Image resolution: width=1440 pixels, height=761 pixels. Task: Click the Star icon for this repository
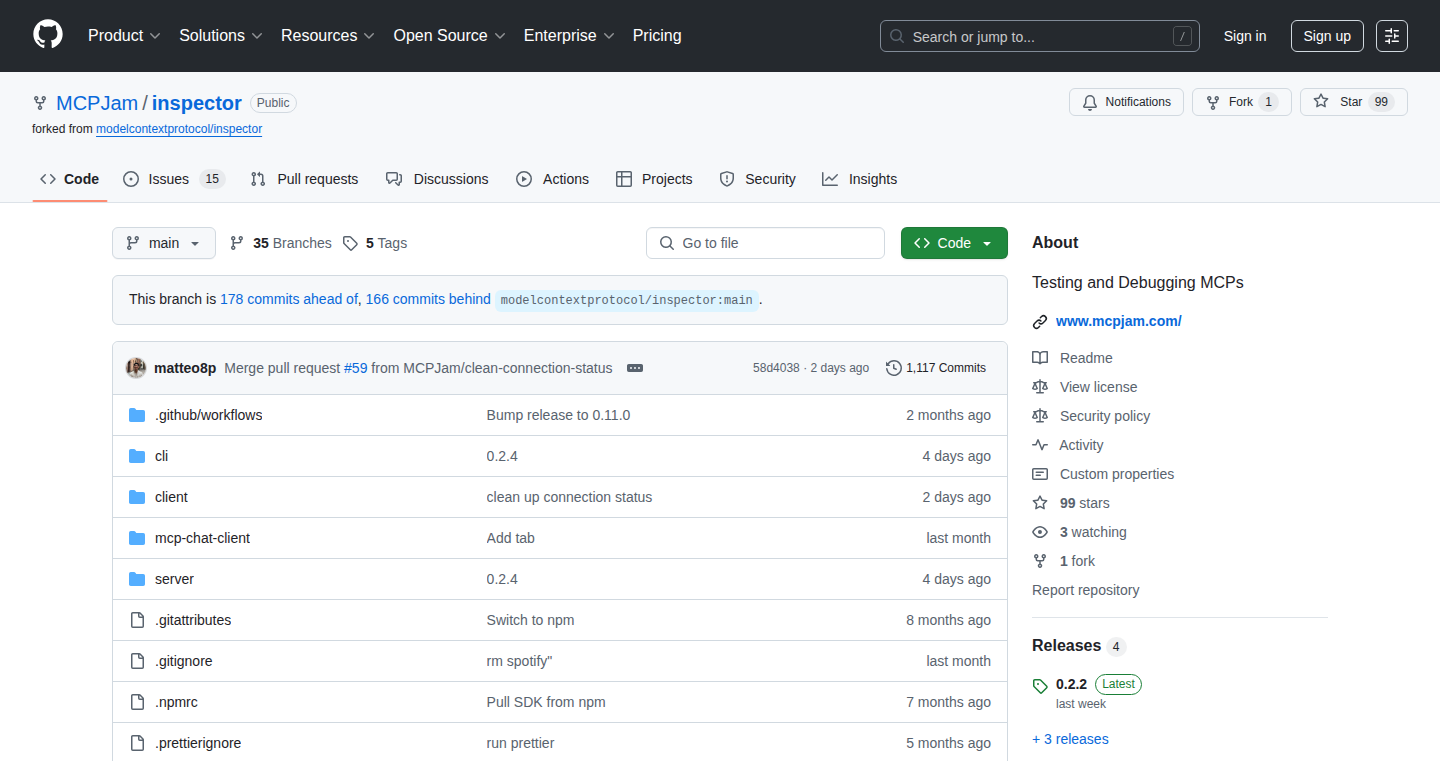coord(1321,102)
